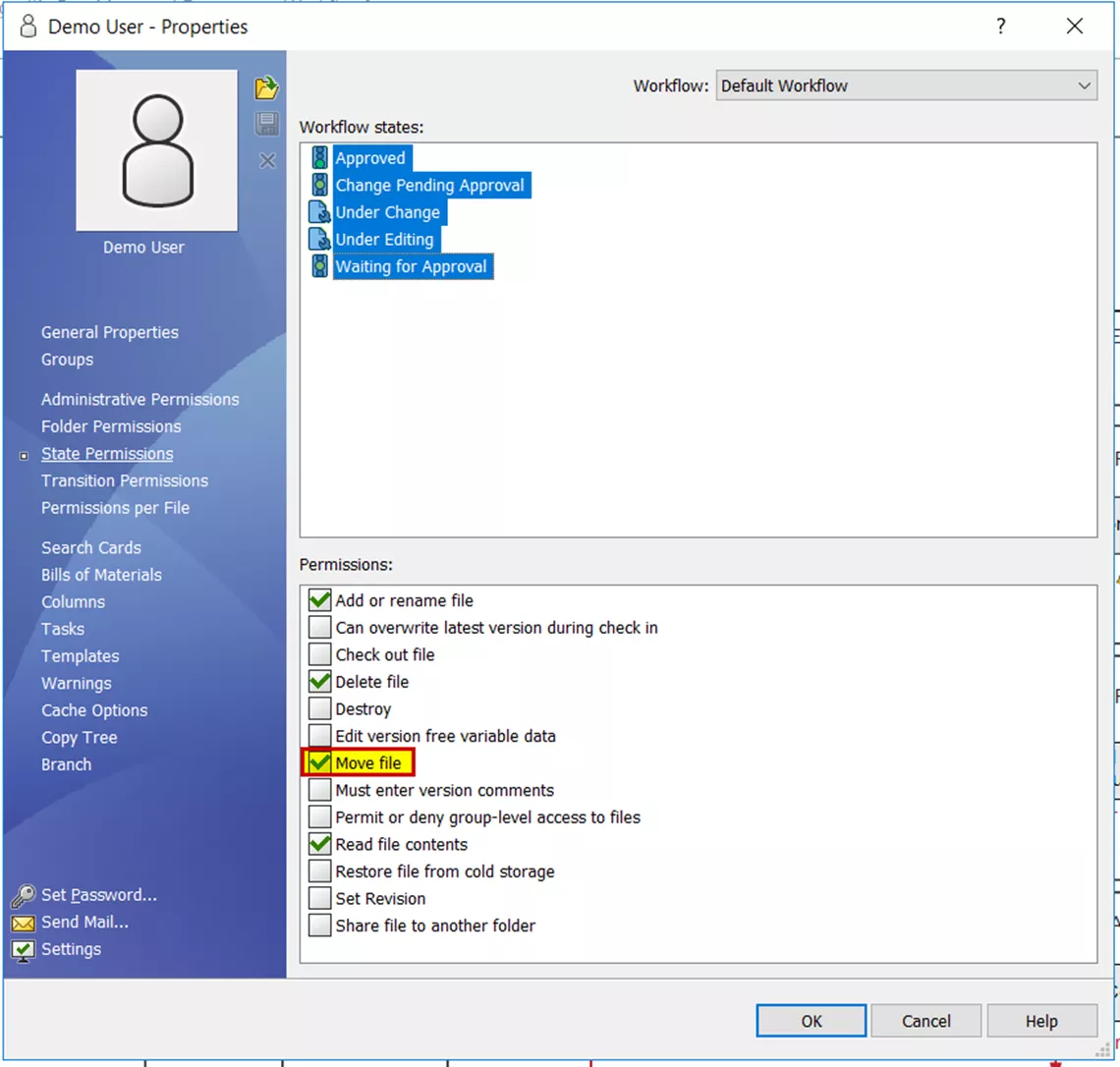Click the Send Mail envelope icon
This screenshot has width=1120, height=1067.
(x=24, y=923)
